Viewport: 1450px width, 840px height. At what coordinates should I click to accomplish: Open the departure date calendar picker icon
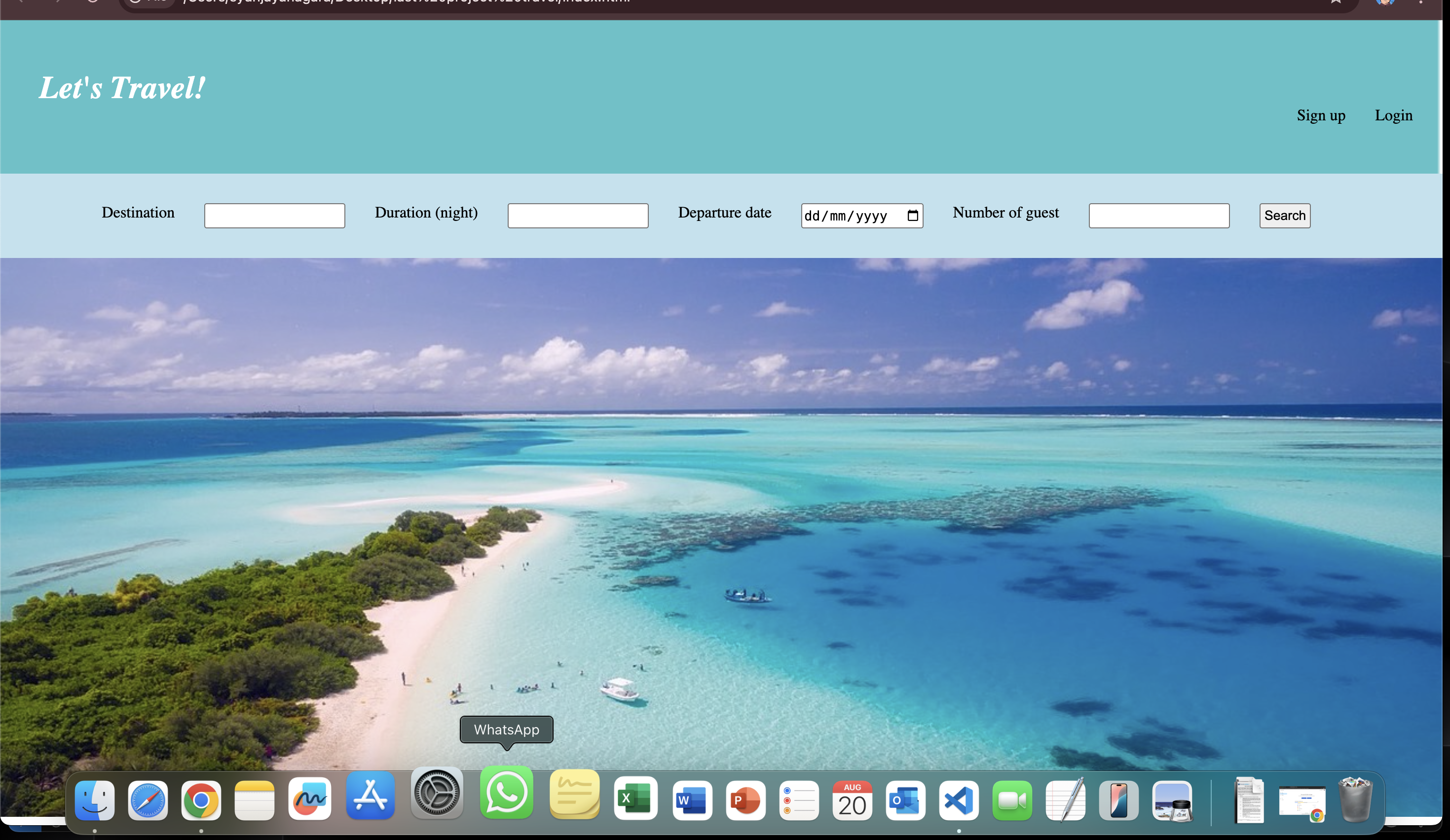click(x=913, y=216)
